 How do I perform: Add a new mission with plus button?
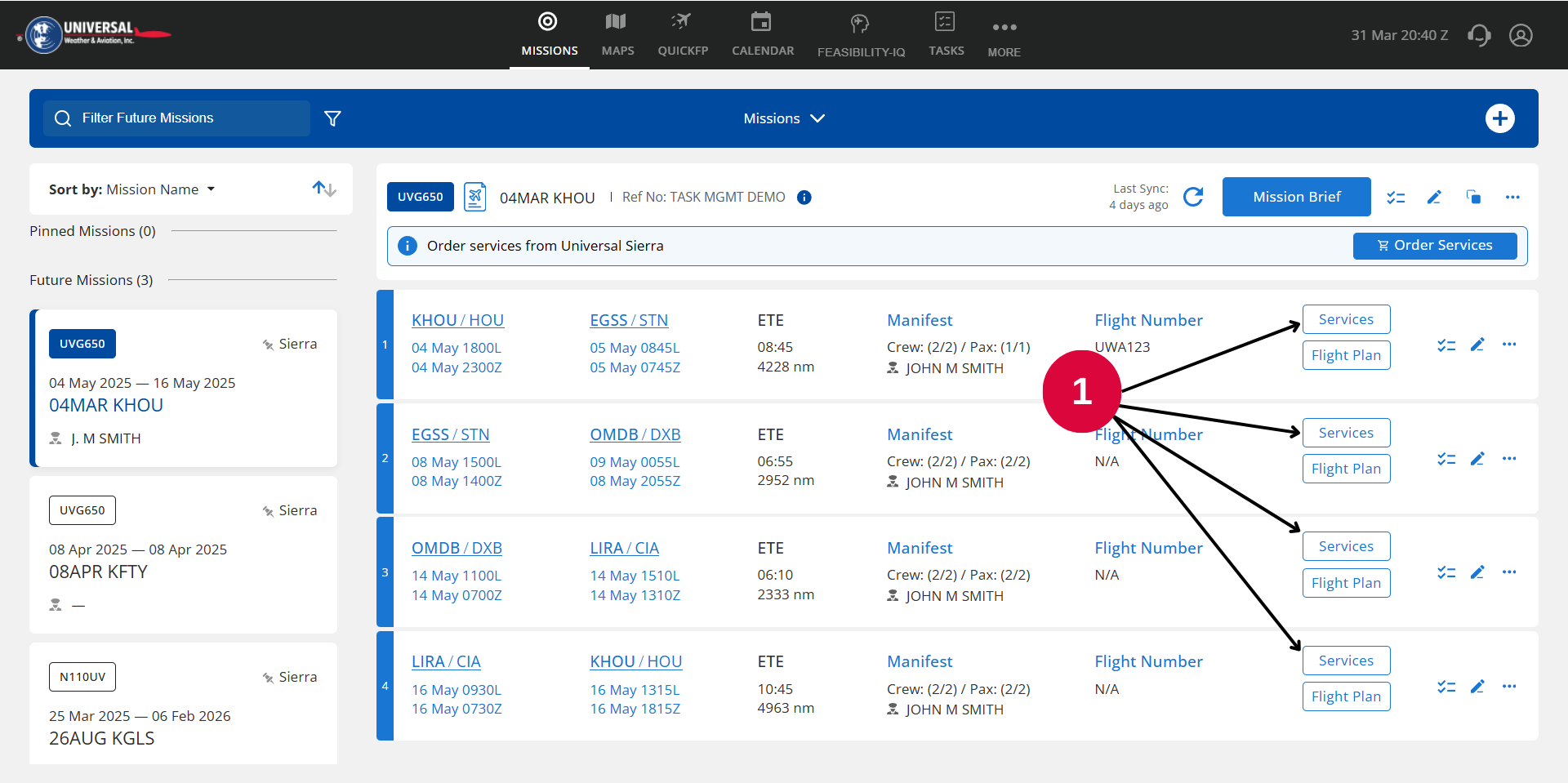(1499, 118)
